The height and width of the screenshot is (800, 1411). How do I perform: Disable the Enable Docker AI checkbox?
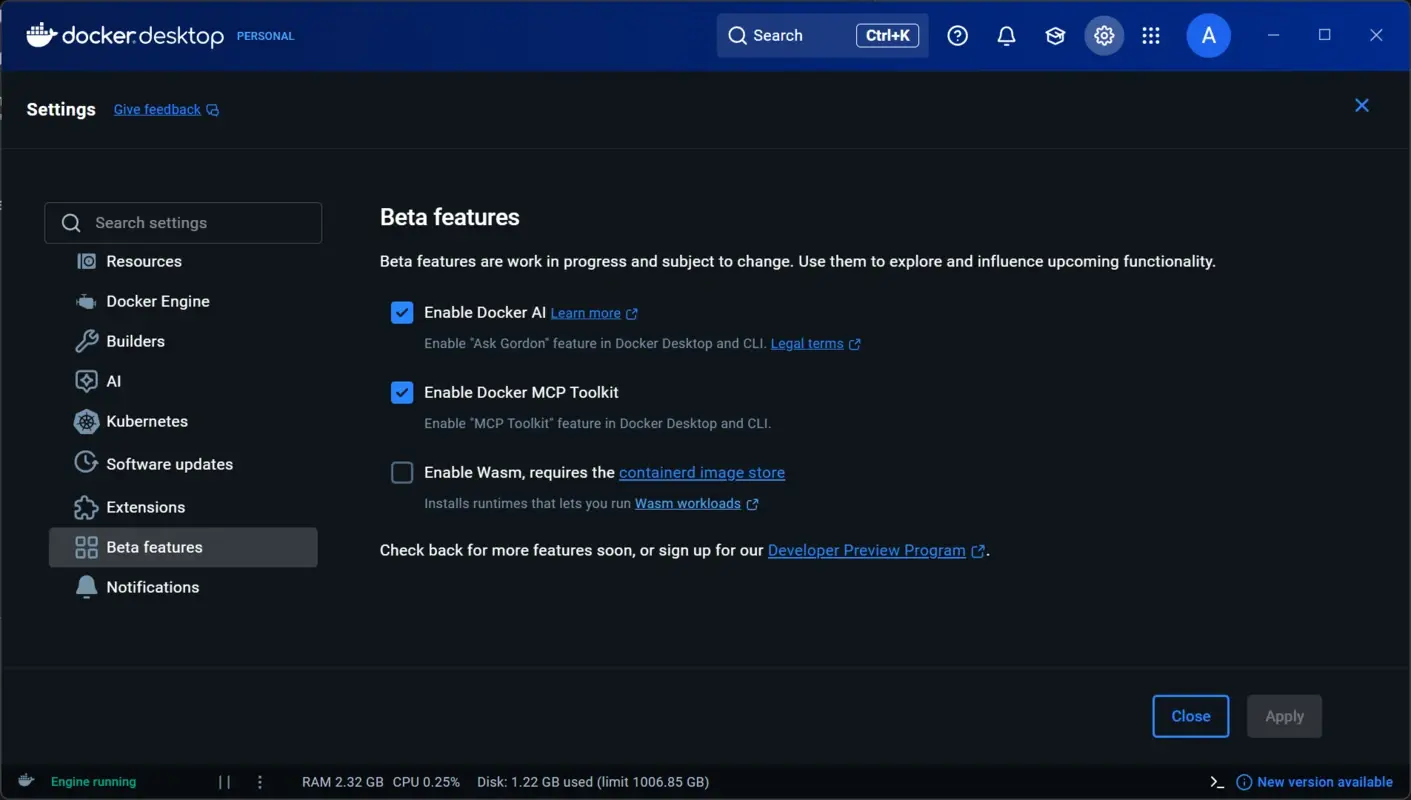[401, 312]
